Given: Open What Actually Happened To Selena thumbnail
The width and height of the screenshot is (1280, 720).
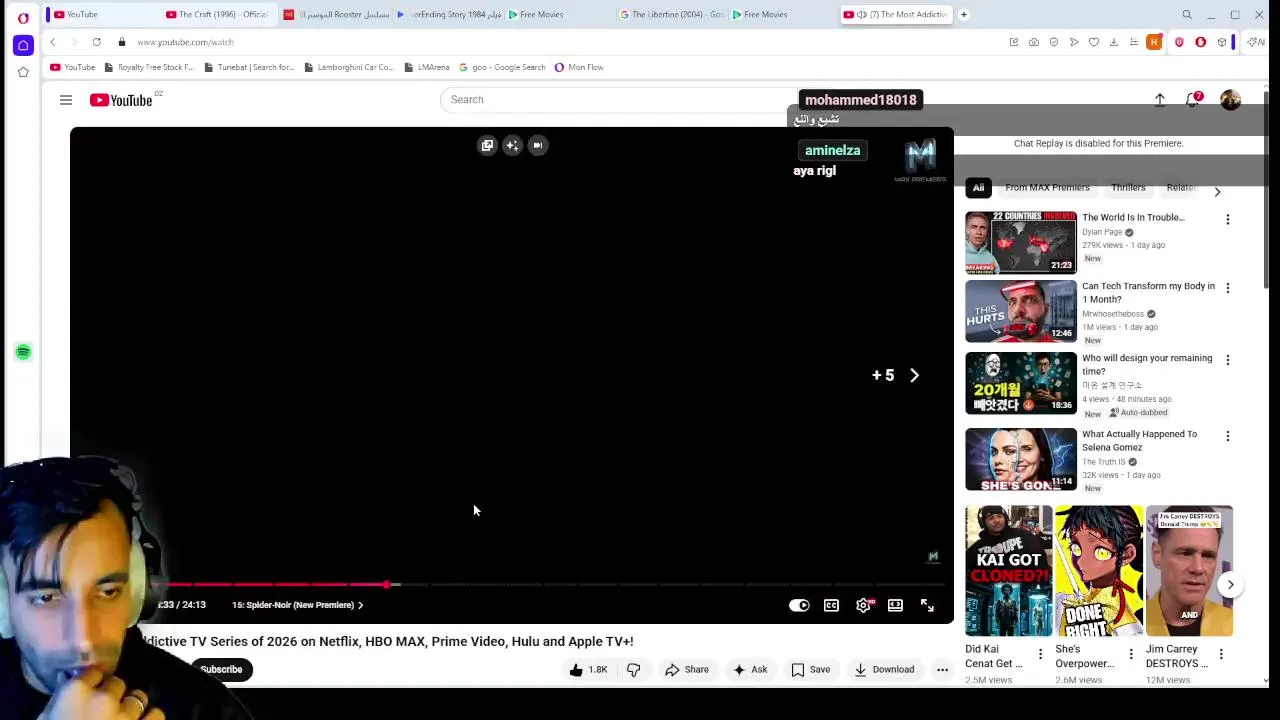Looking at the screenshot, I should [x=1021, y=459].
